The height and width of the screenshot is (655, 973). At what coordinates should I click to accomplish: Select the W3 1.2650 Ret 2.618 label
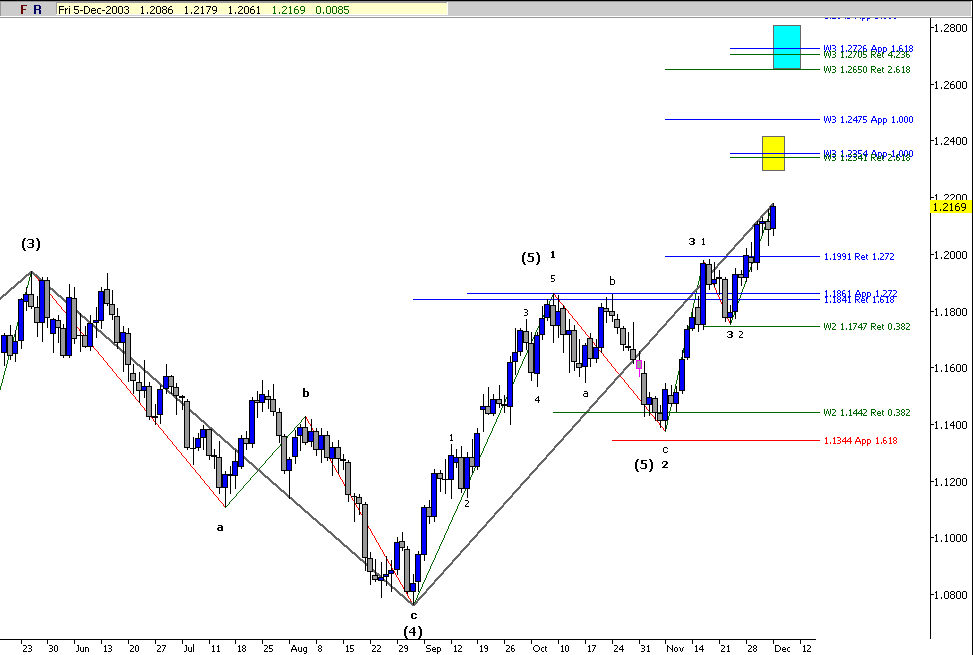click(x=866, y=69)
